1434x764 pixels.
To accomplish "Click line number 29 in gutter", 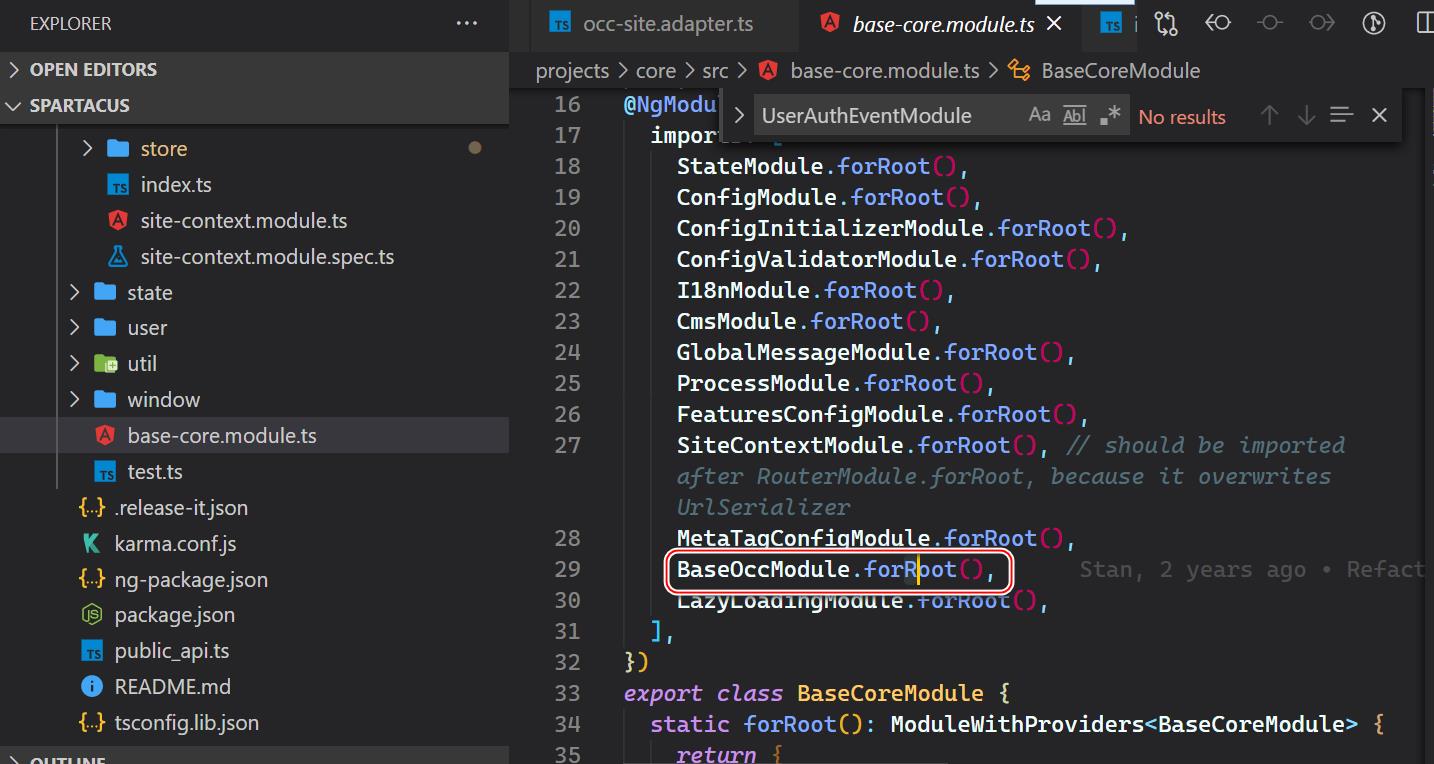I will coord(567,569).
